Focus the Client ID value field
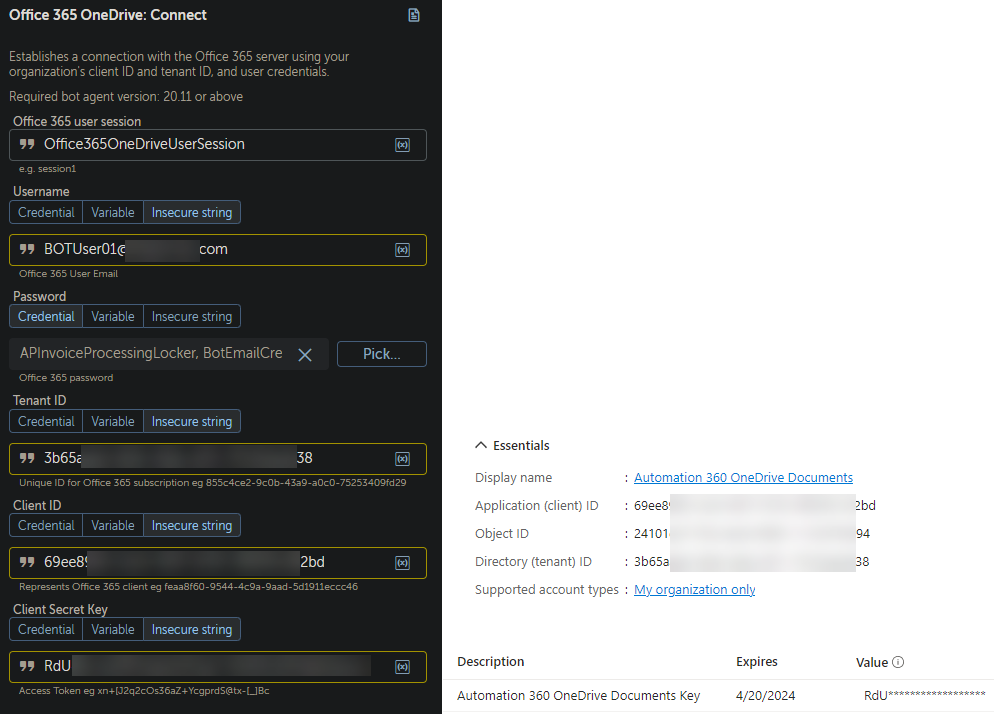This screenshot has height=714, width=994. coord(217,563)
